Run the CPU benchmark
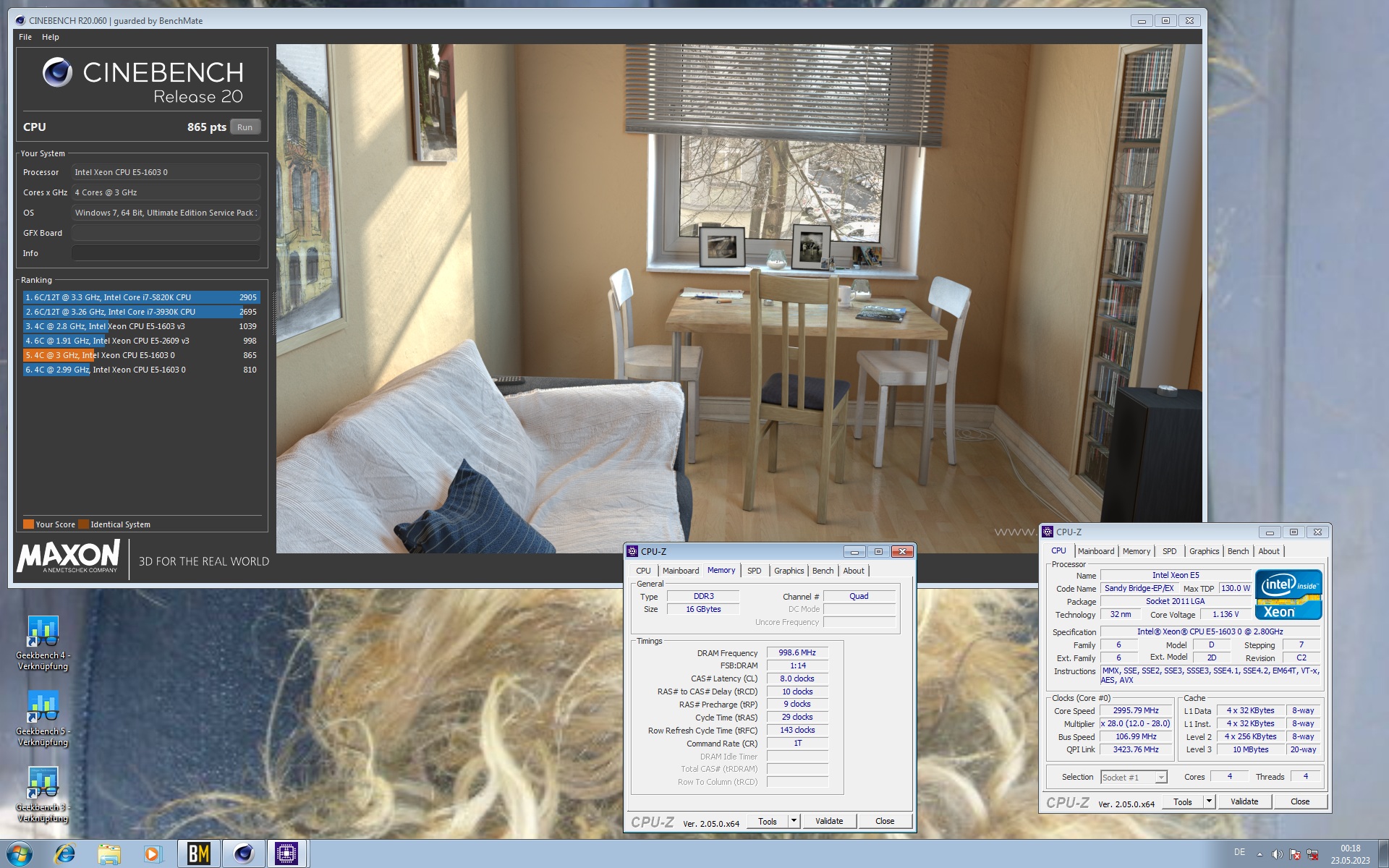This screenshot has width=1389, height=868. 245,127
